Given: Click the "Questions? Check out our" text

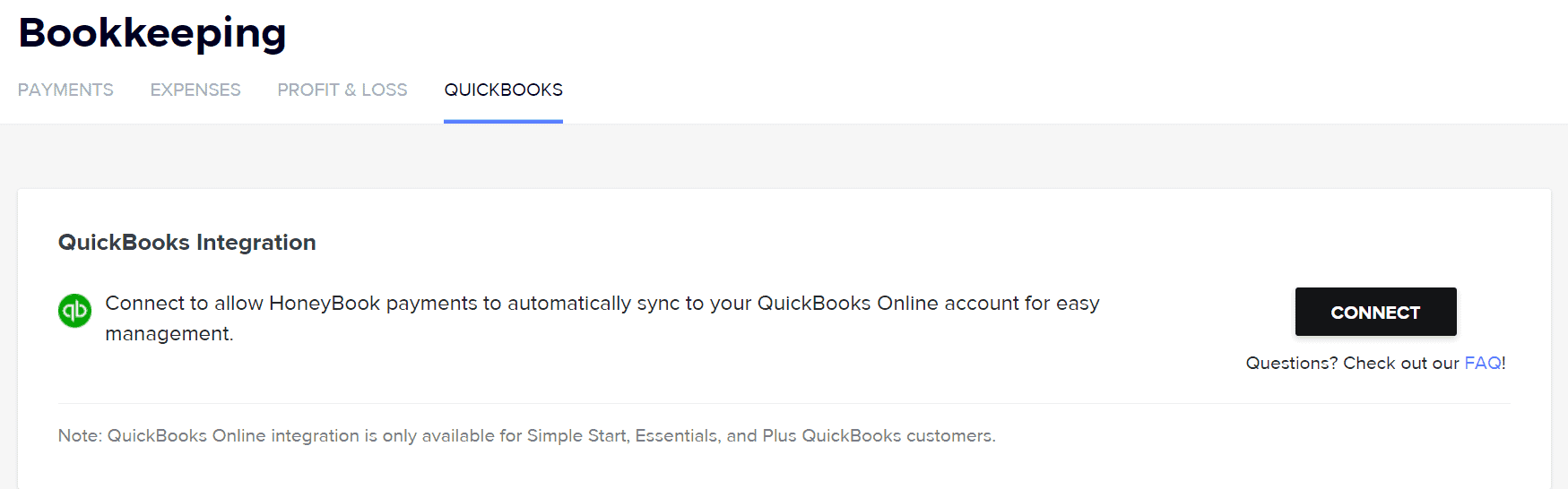Looking at the screenshot, I should point(1352,363).
